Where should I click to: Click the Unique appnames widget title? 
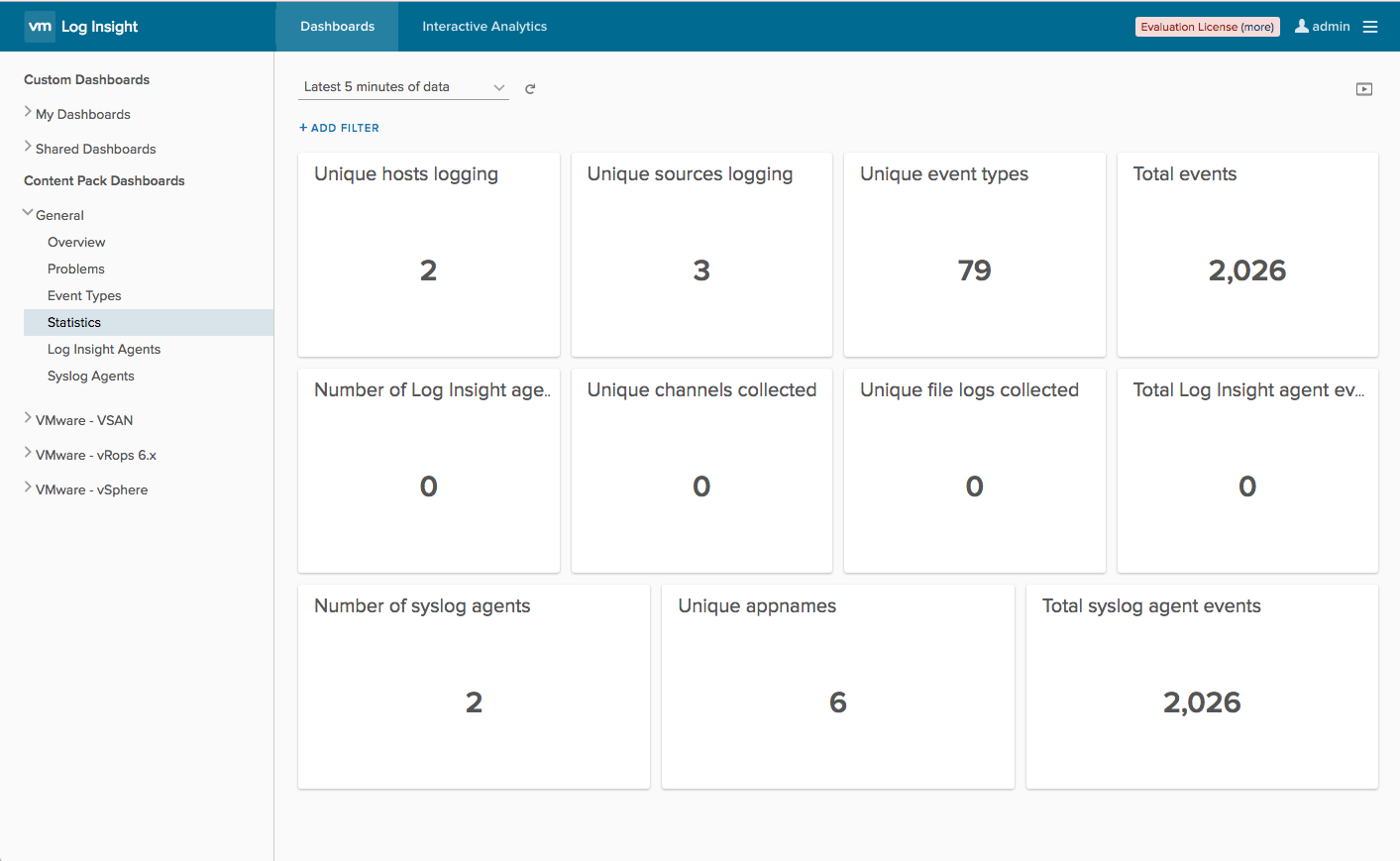click(757, 606)
